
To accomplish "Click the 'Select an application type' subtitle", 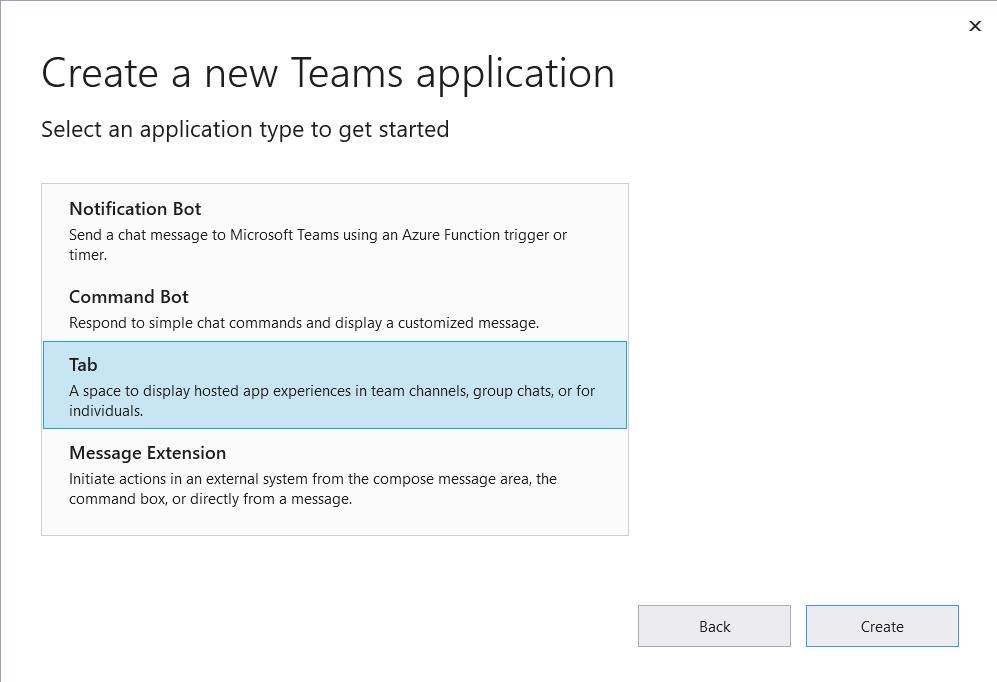I will 245,129.
